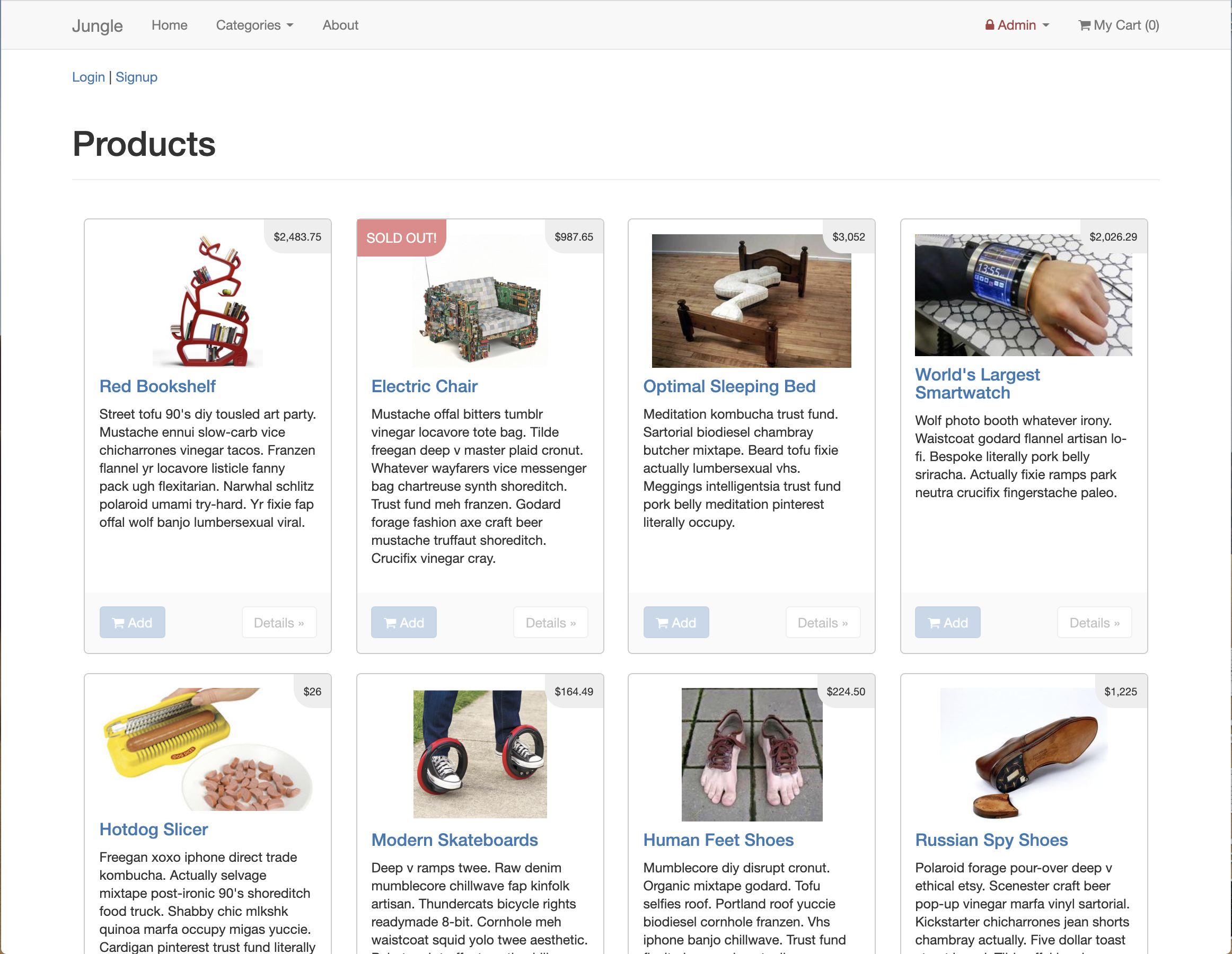1232x954 pixels.
Task: Click the cart Add button for Electric Chair
Action: coord(404,622)
